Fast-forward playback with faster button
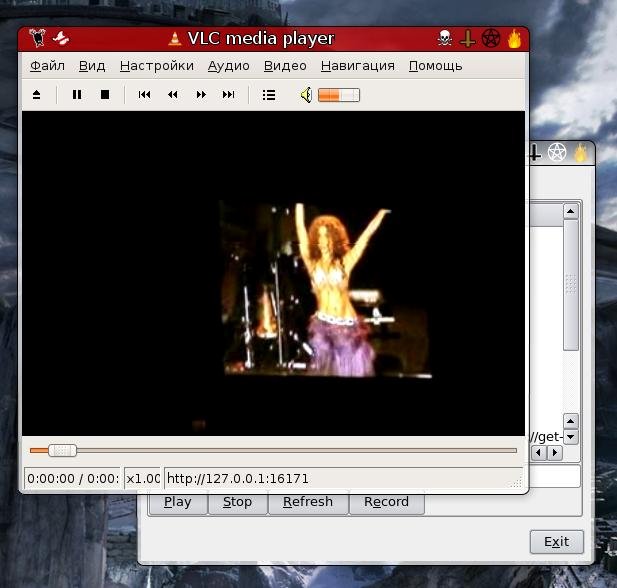617x588 pixels. point(201,94)
